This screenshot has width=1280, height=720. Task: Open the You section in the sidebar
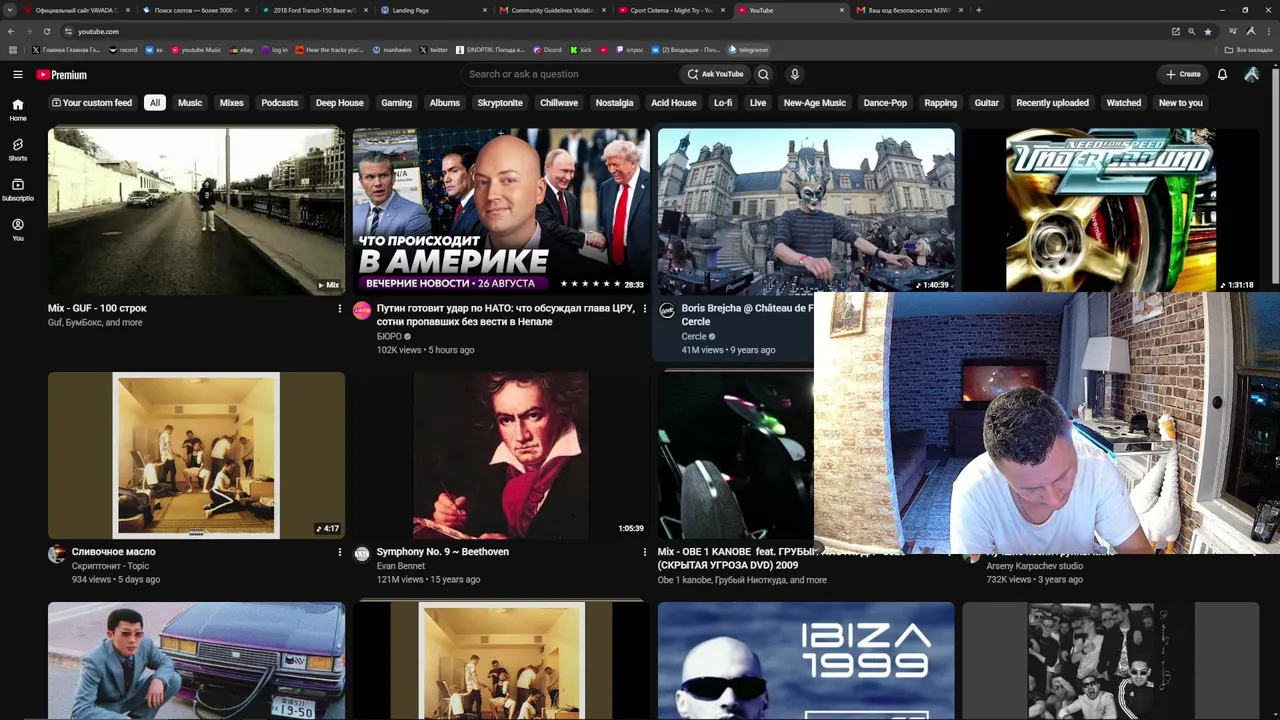click(x=18, y=230)
